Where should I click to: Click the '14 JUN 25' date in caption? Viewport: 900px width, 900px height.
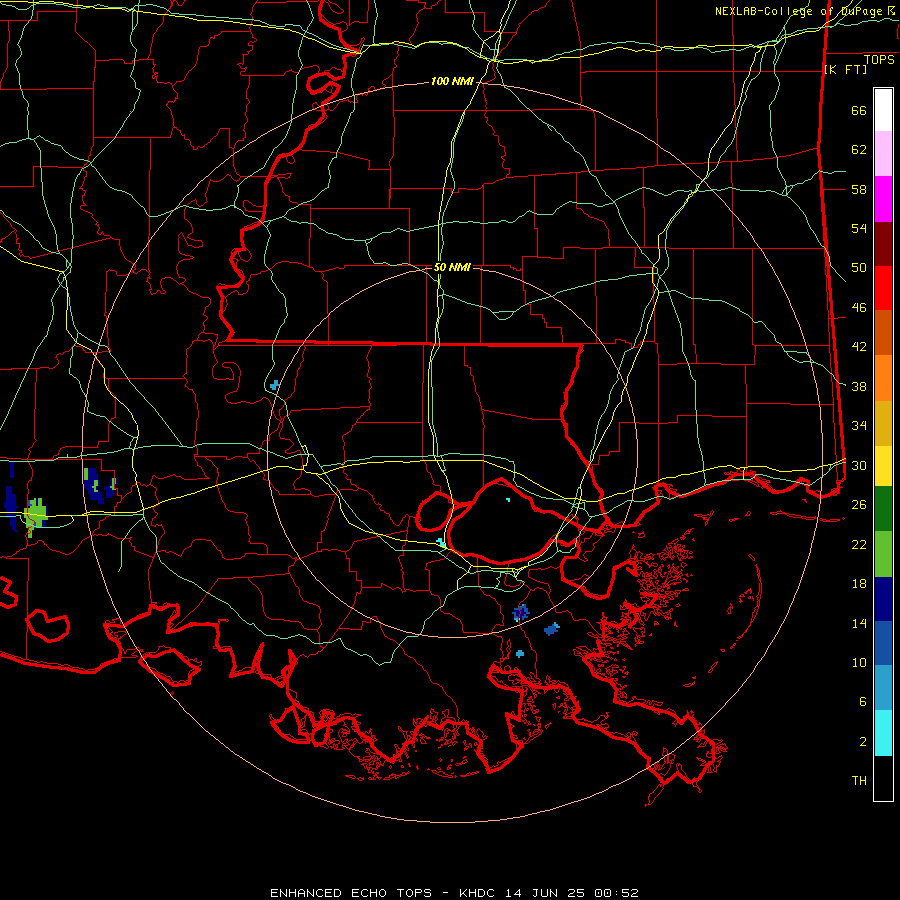tap(546, 893)
